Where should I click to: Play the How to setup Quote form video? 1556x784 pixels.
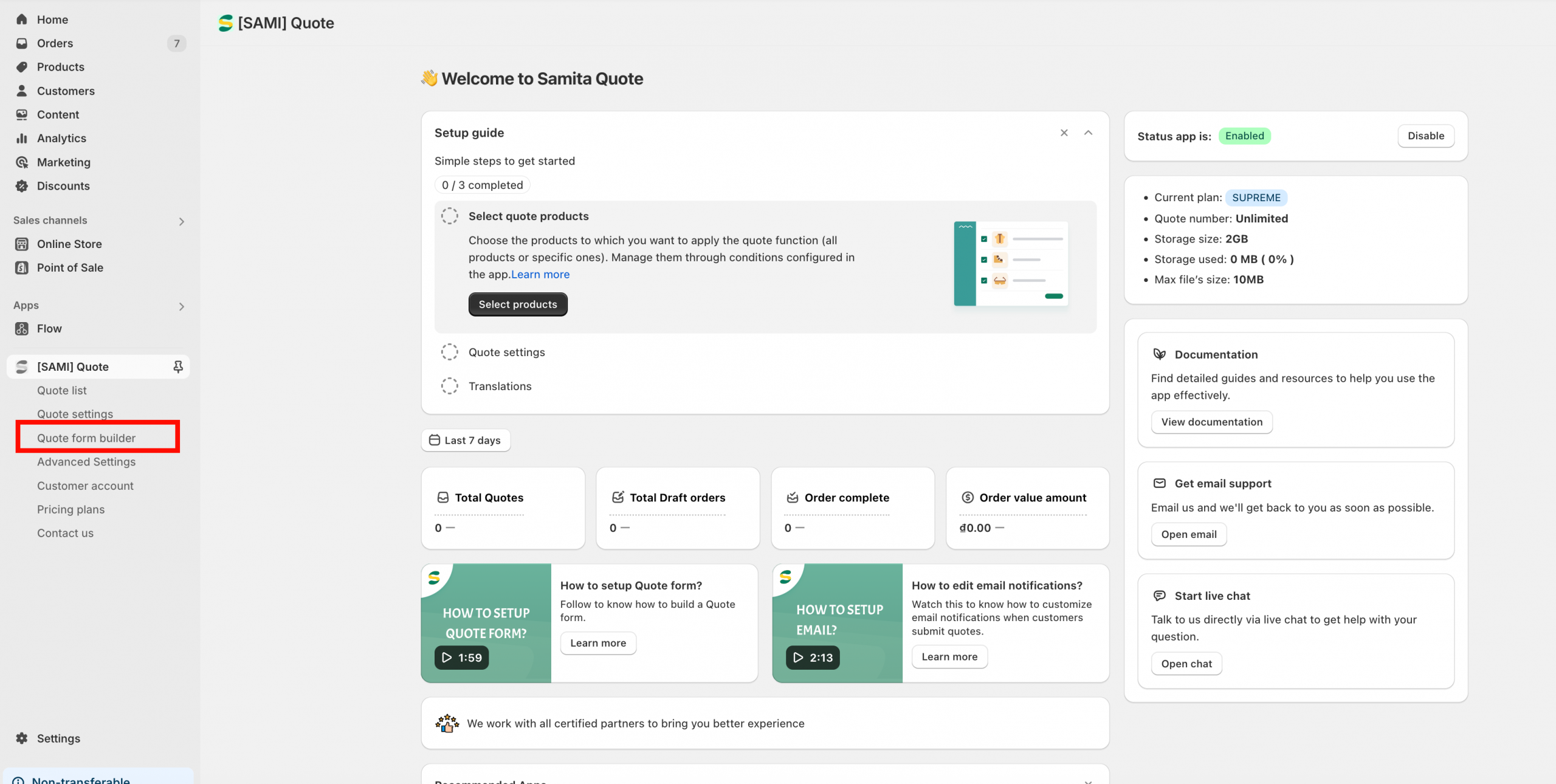point(461,658)
